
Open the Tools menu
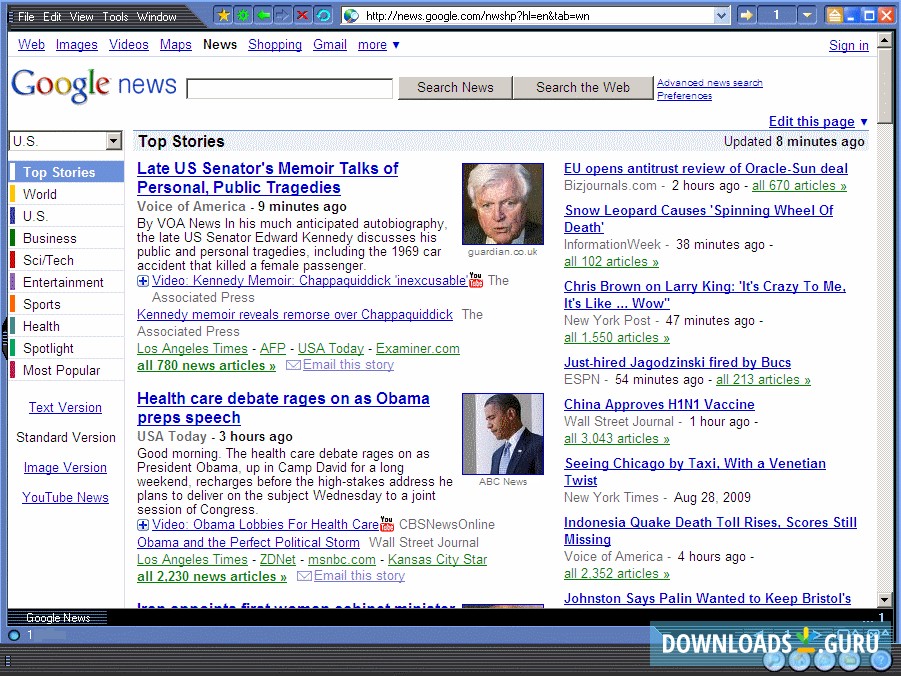click(x=115, y=17)
